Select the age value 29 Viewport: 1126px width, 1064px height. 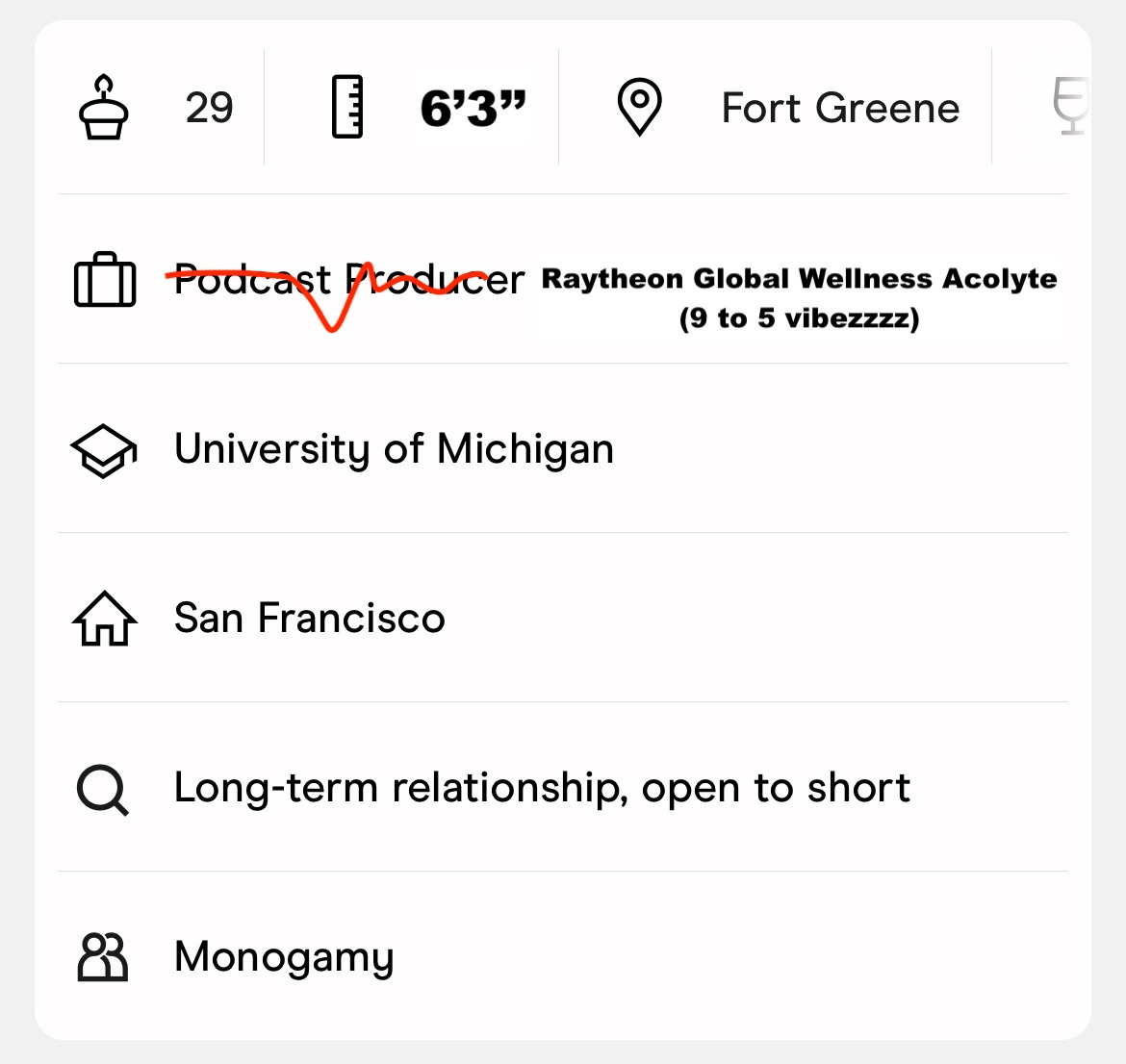click(x=209, y=108)
